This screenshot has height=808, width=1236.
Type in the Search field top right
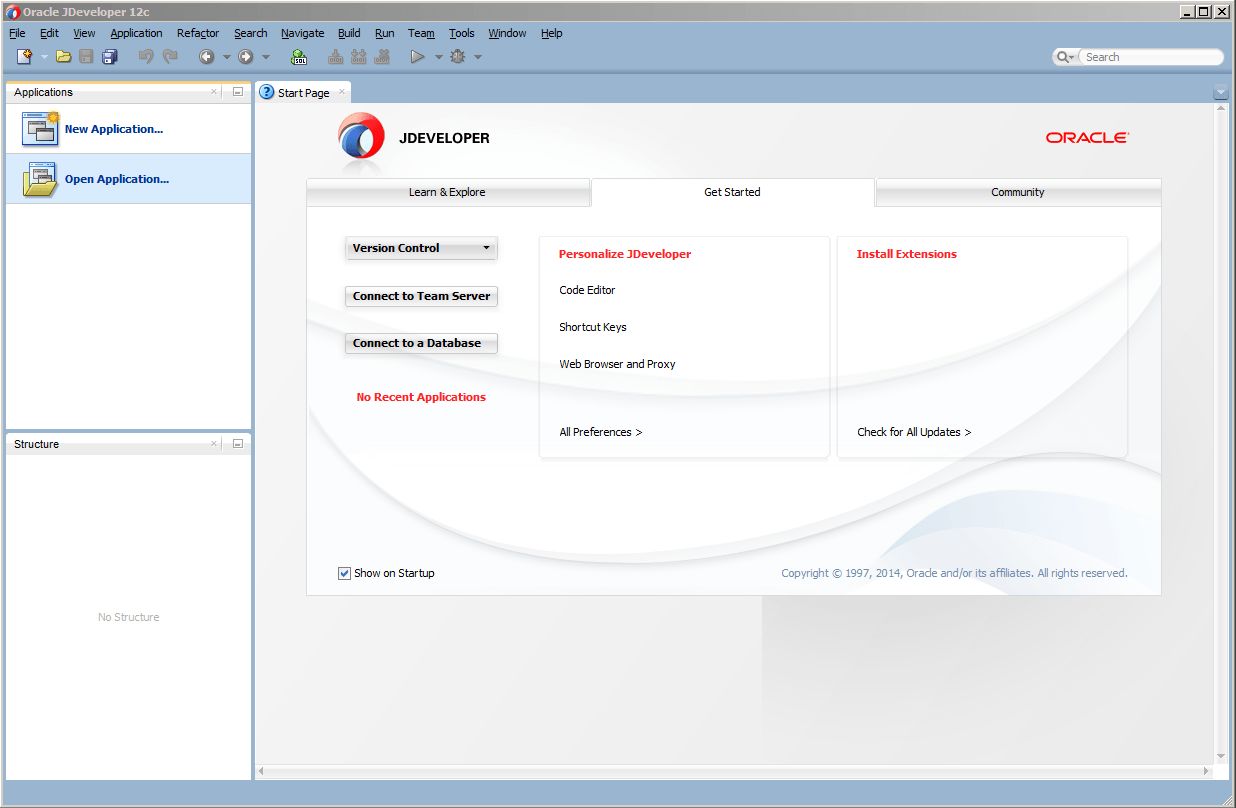1148,56
